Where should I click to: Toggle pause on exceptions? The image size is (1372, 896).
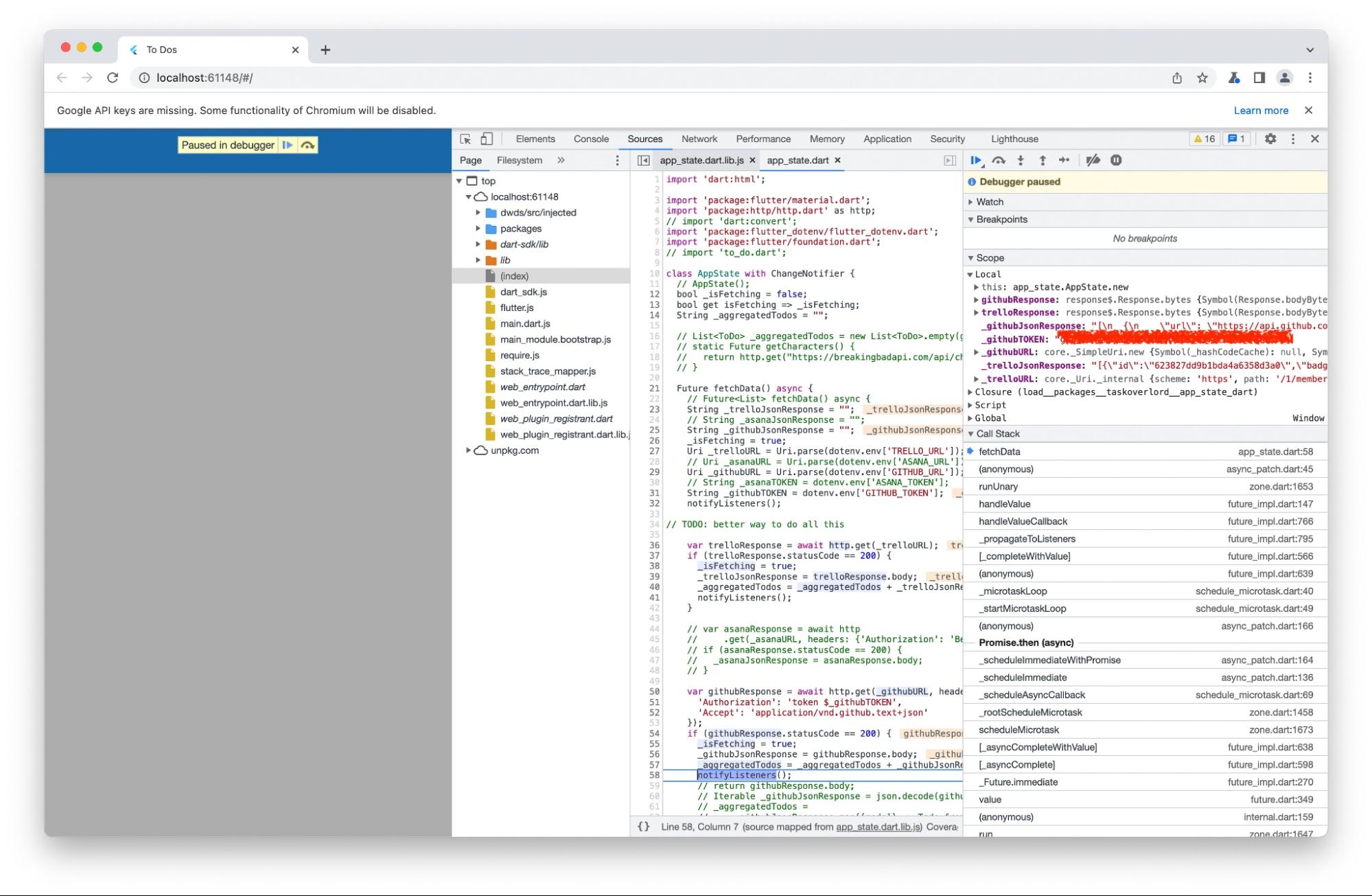[1117, 160]
